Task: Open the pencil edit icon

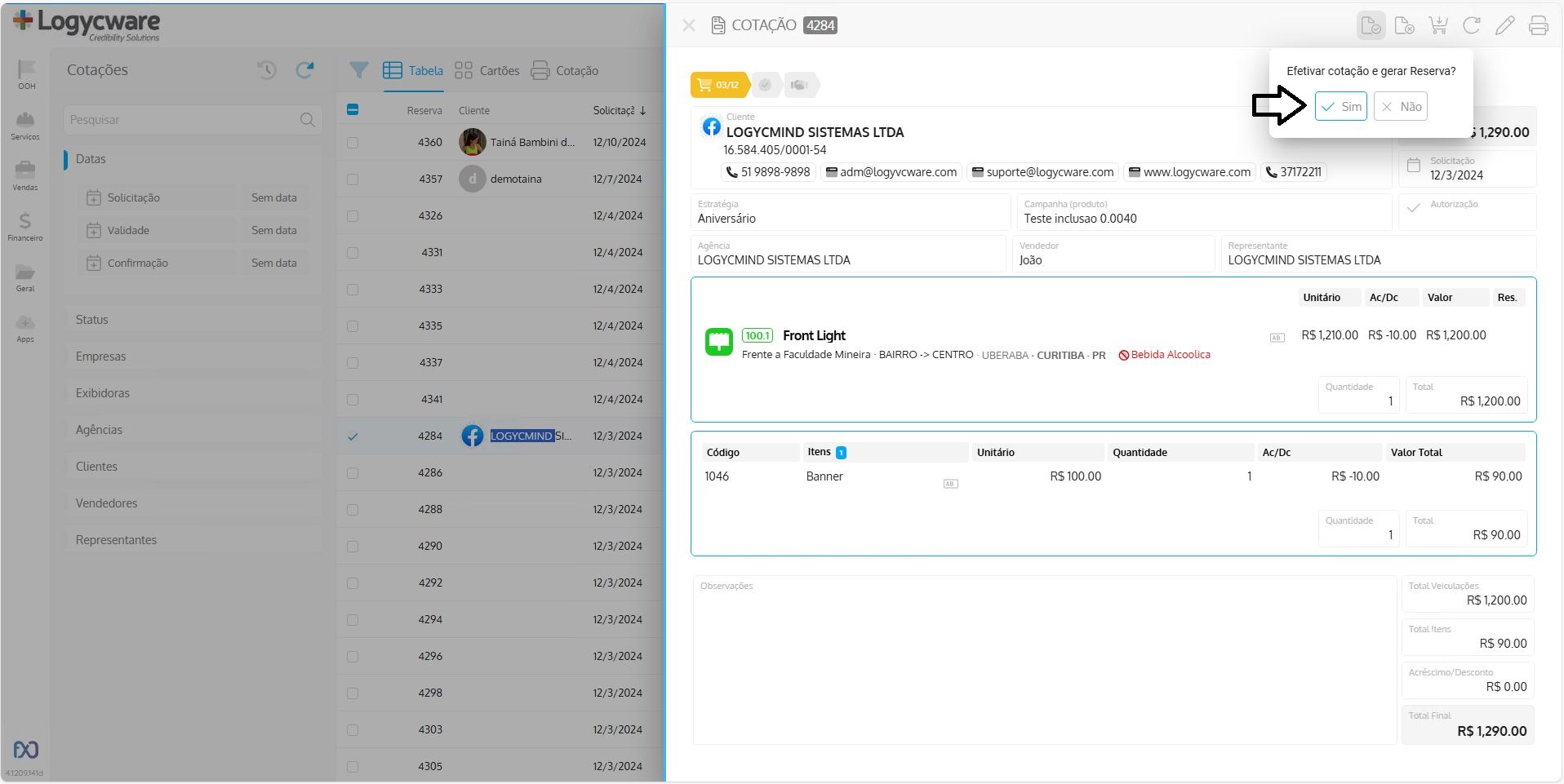Action: click(x=1504, y=25)
